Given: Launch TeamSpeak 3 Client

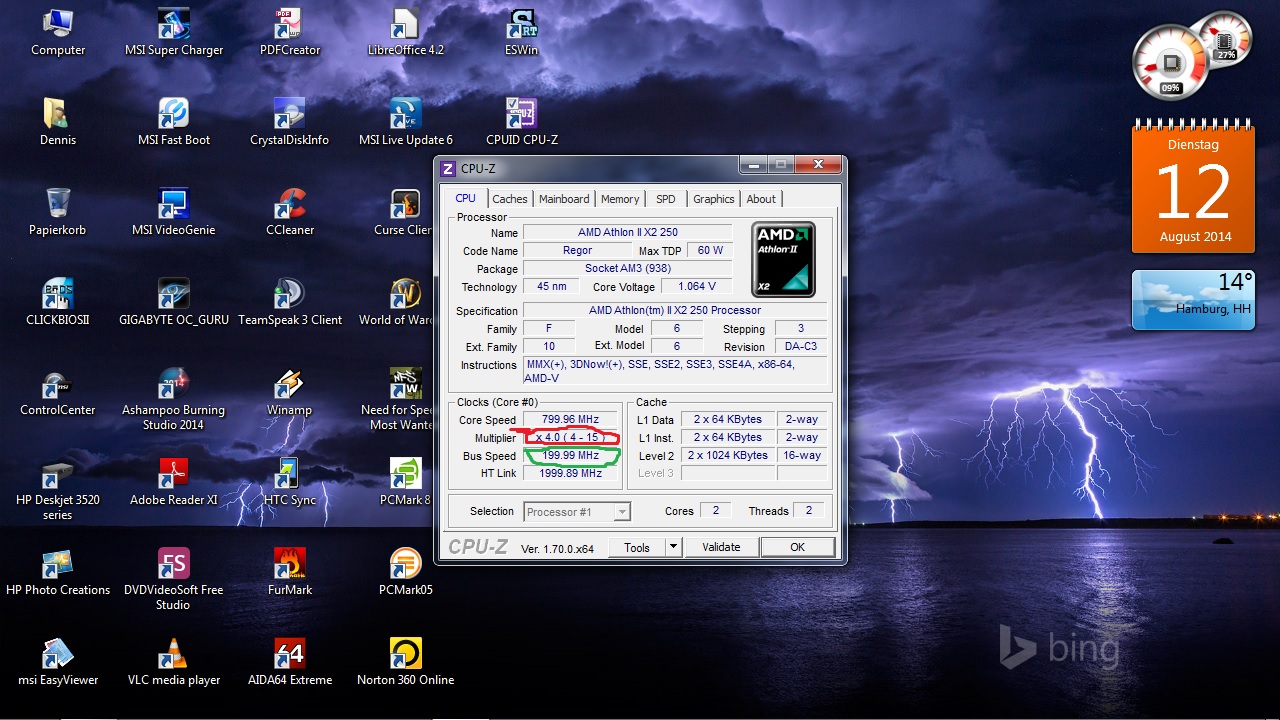Looking at the screenshot, I should 290,302.
